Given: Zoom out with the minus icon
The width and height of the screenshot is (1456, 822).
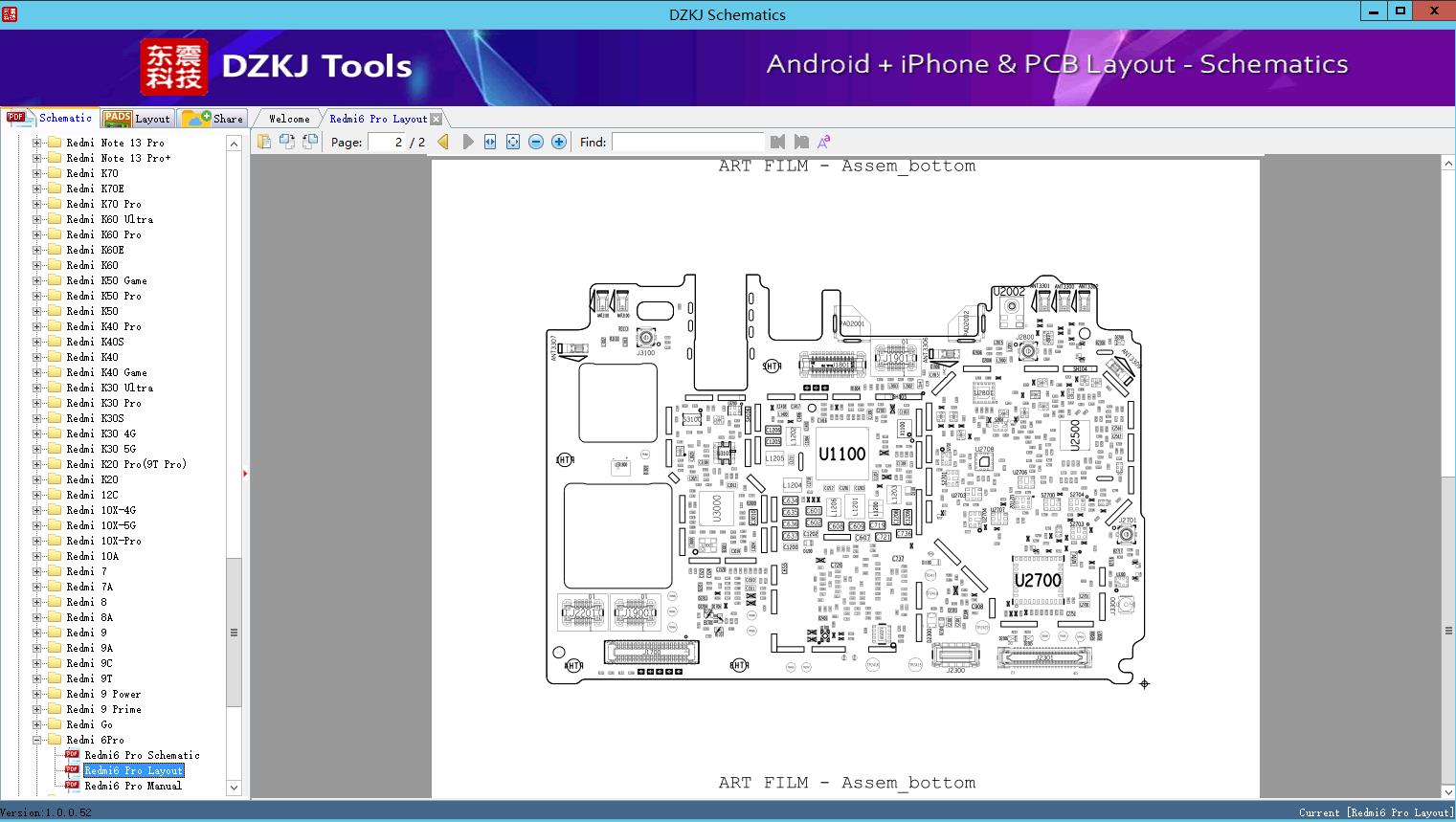Looking at the screenshot, I should coord(536,142).
